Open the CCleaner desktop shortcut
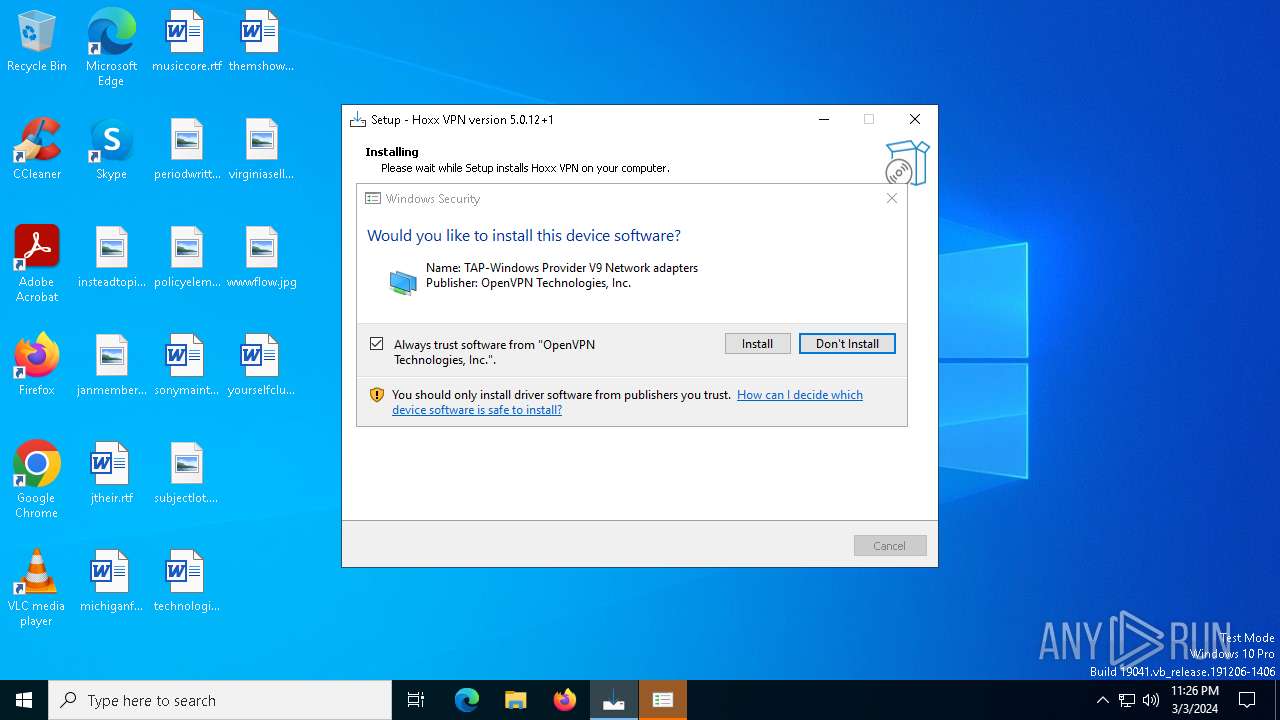Viewport: 1280px width, 720px height. click(x=37, y=150)
